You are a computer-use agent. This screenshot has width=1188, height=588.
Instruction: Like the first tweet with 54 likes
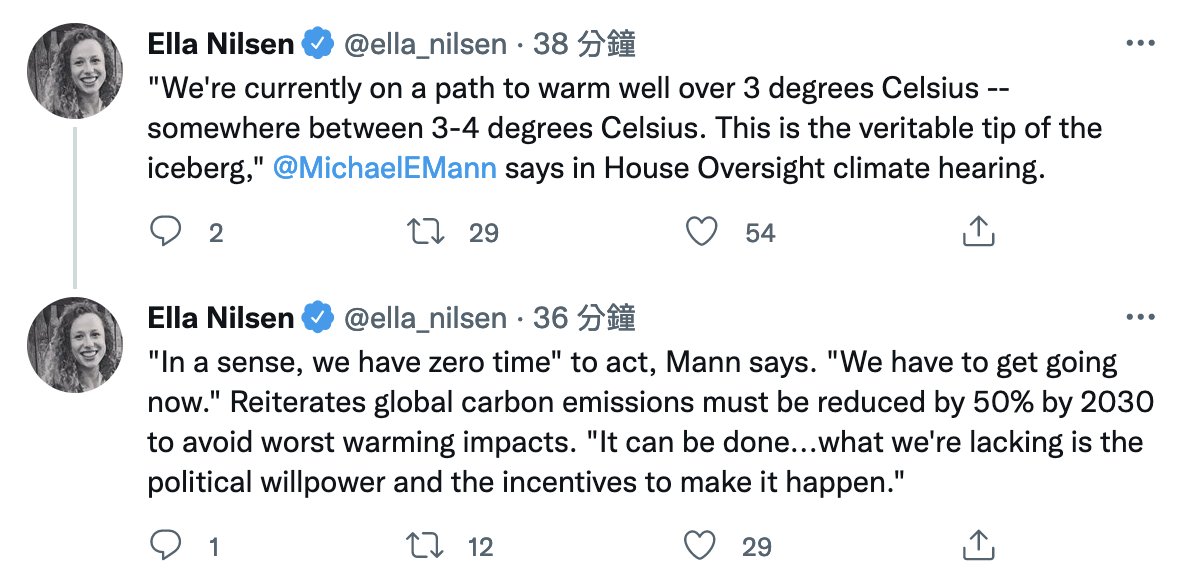(701, 232)
